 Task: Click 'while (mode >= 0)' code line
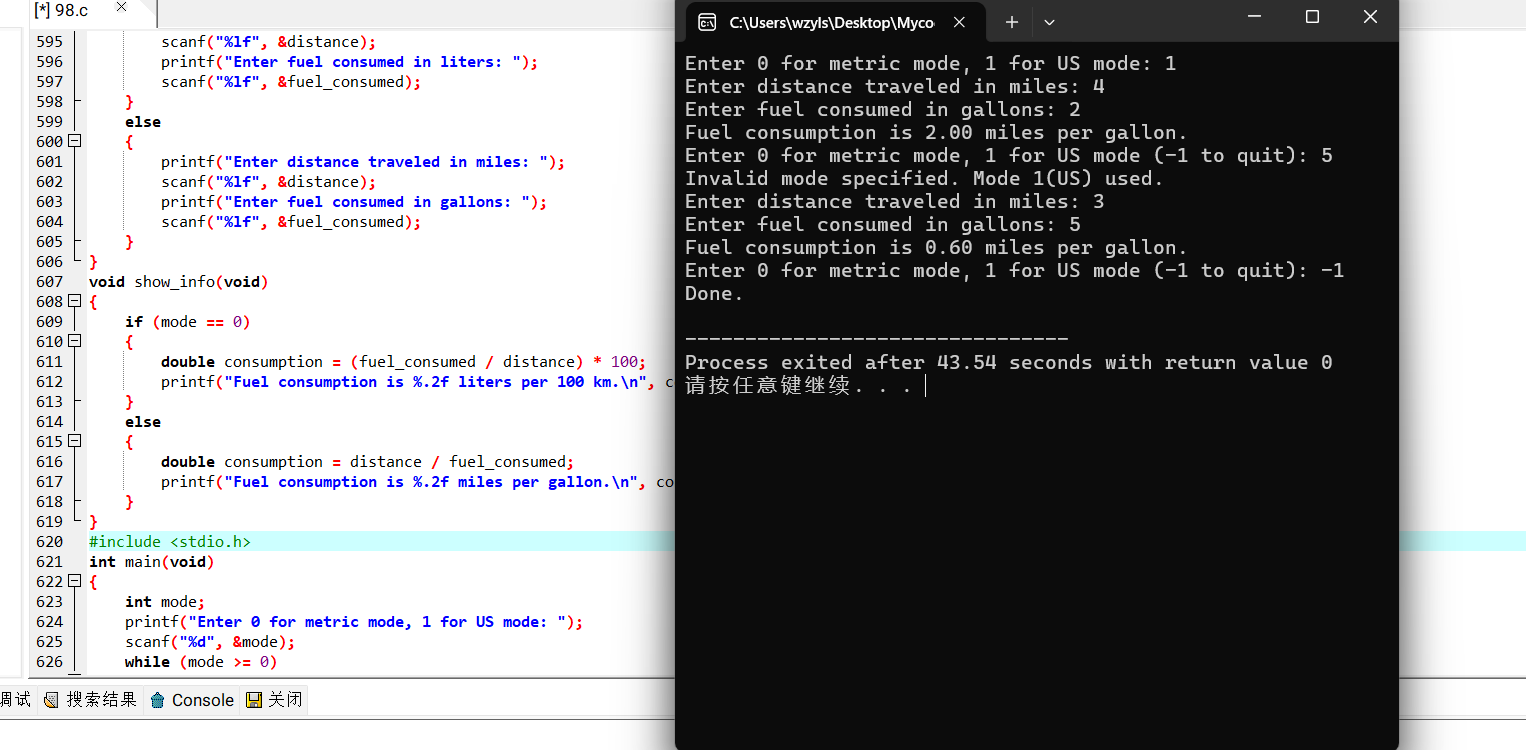coord(201,662)
